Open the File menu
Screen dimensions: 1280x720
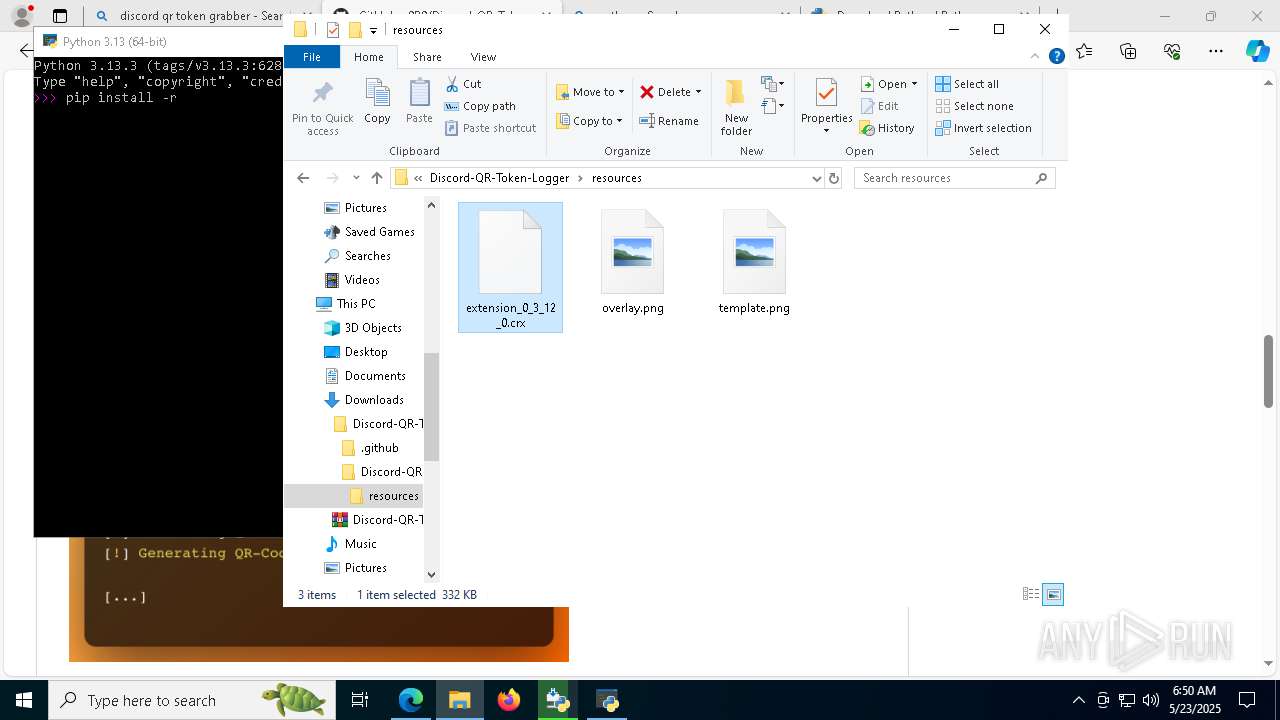click(x=312, y=57)
